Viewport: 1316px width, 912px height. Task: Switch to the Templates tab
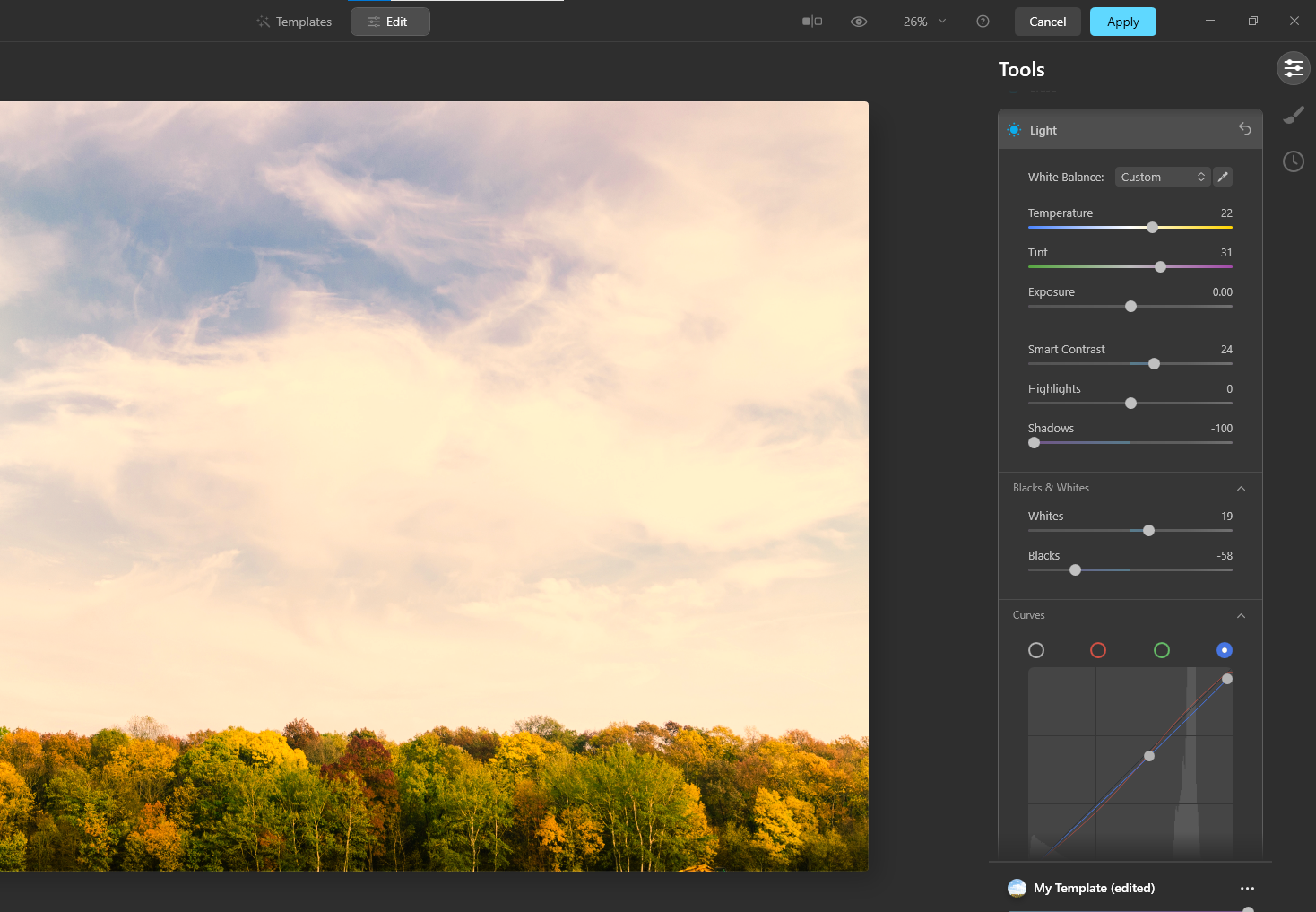(294, 21)
